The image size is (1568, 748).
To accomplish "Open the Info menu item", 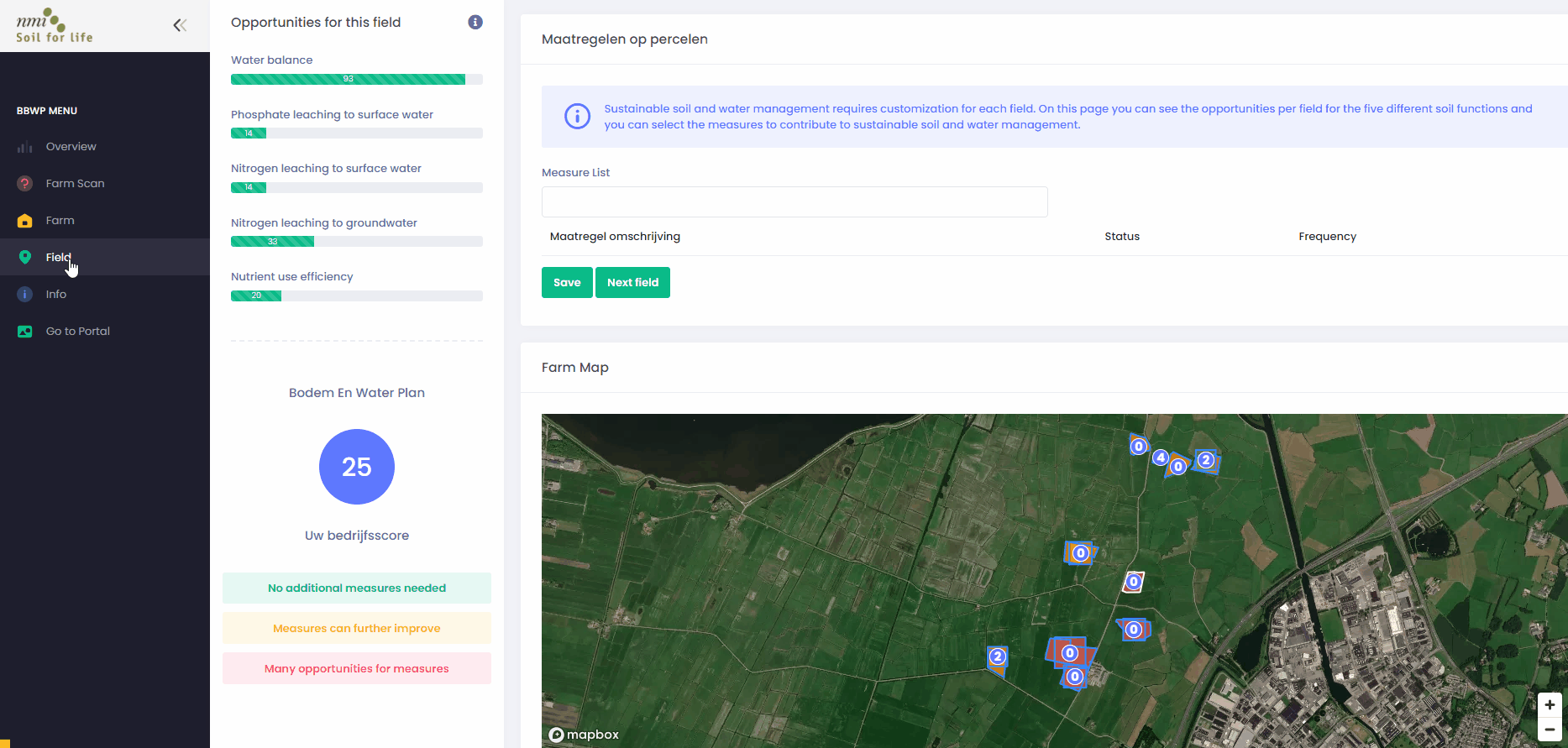I will click(56, 295).
